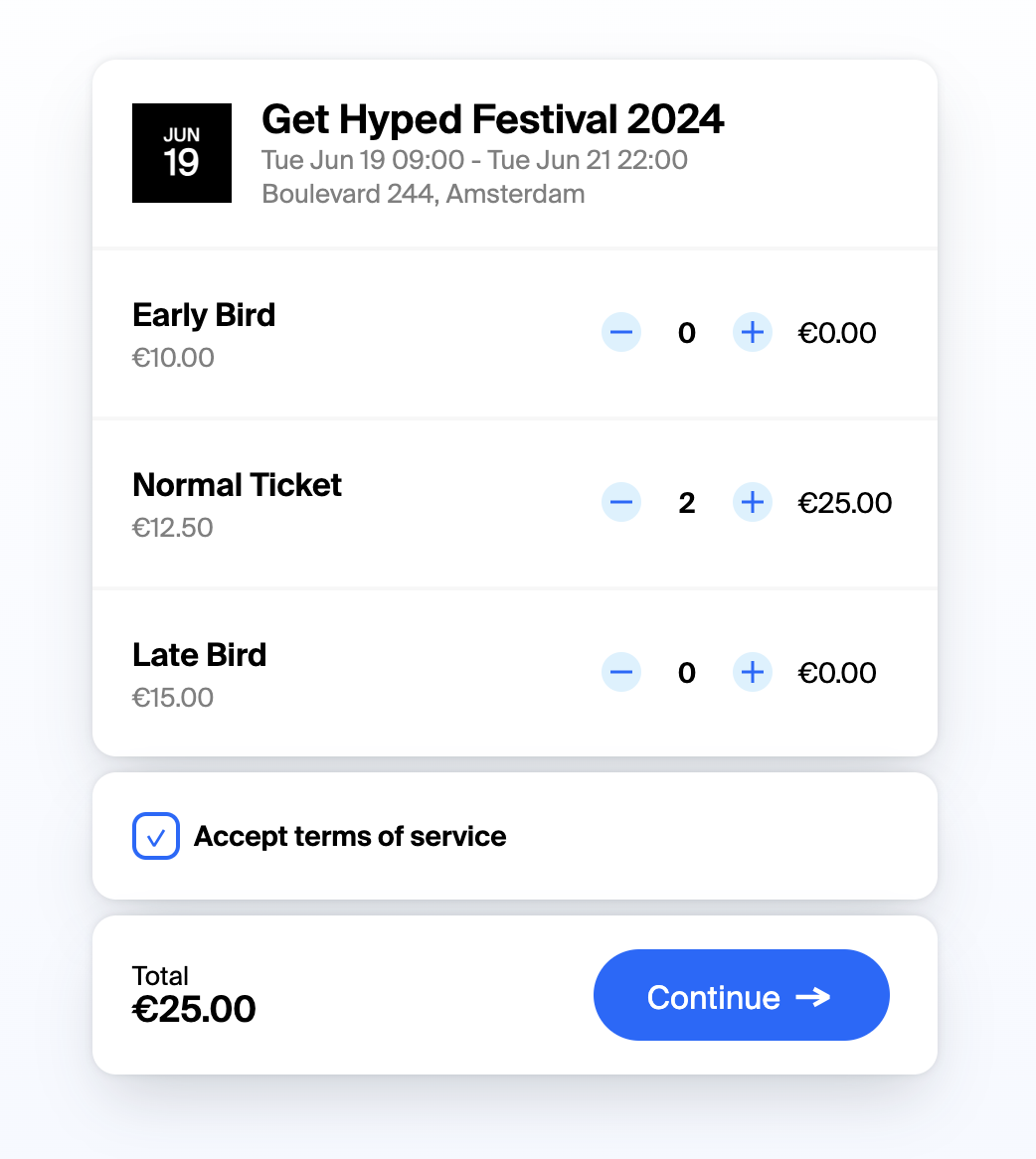Screen dimensions: 1036x1159
Task: Click the Accept terms of service label
Action: 350,837
